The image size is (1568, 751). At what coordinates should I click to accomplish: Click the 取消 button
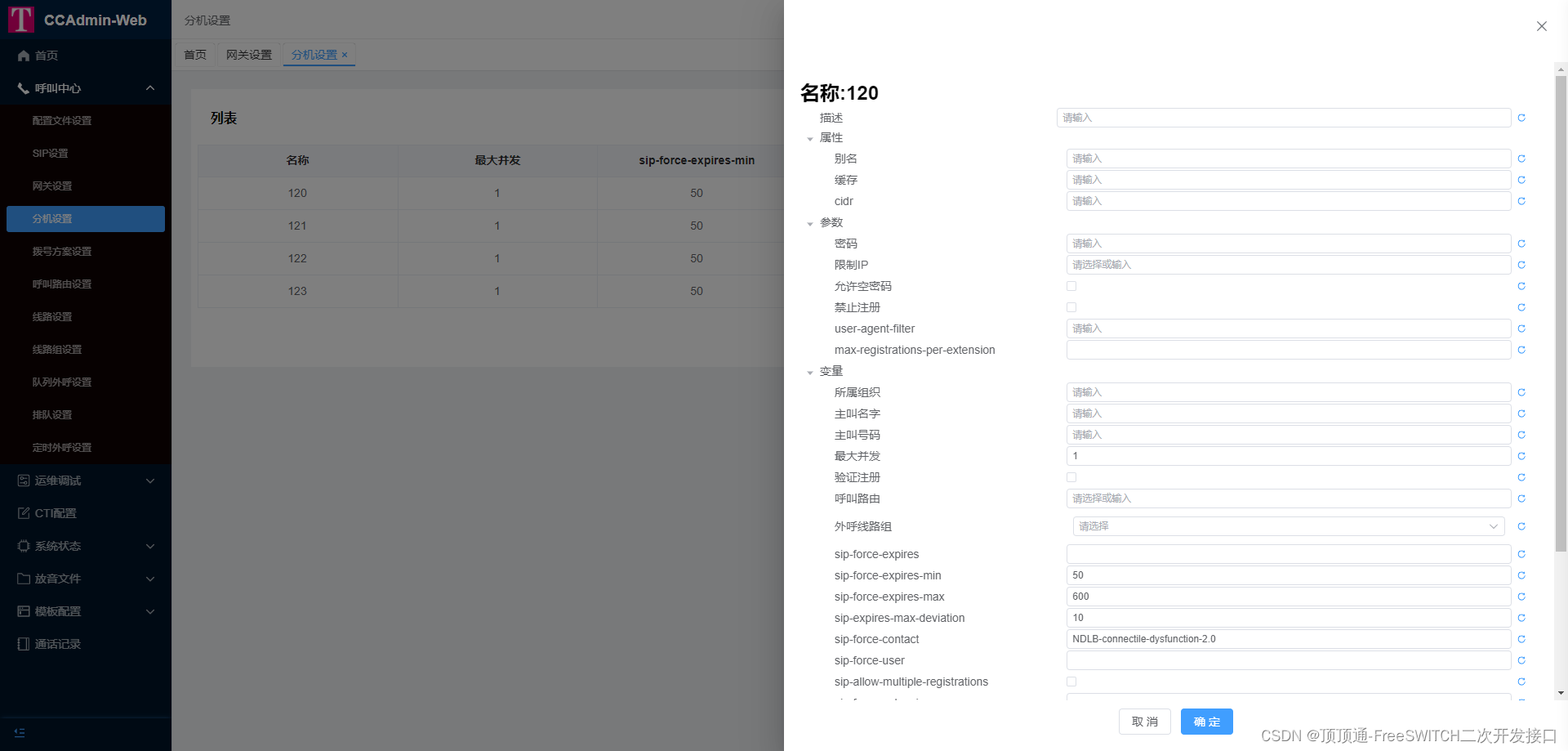(1145, 722)
